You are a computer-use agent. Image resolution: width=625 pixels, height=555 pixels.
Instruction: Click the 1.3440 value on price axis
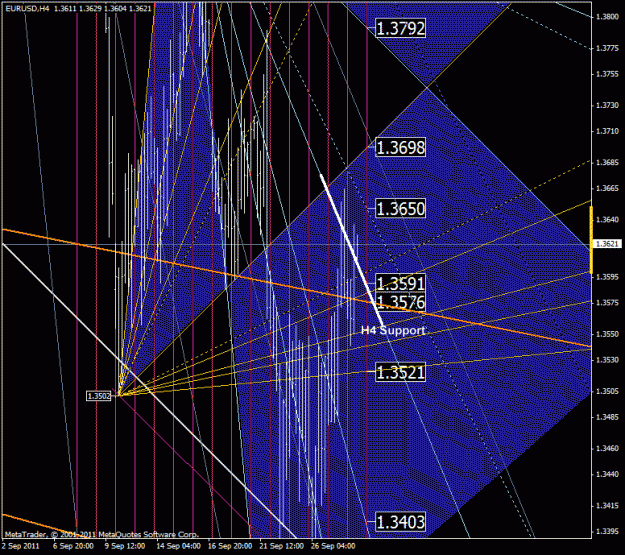(607, 474)
